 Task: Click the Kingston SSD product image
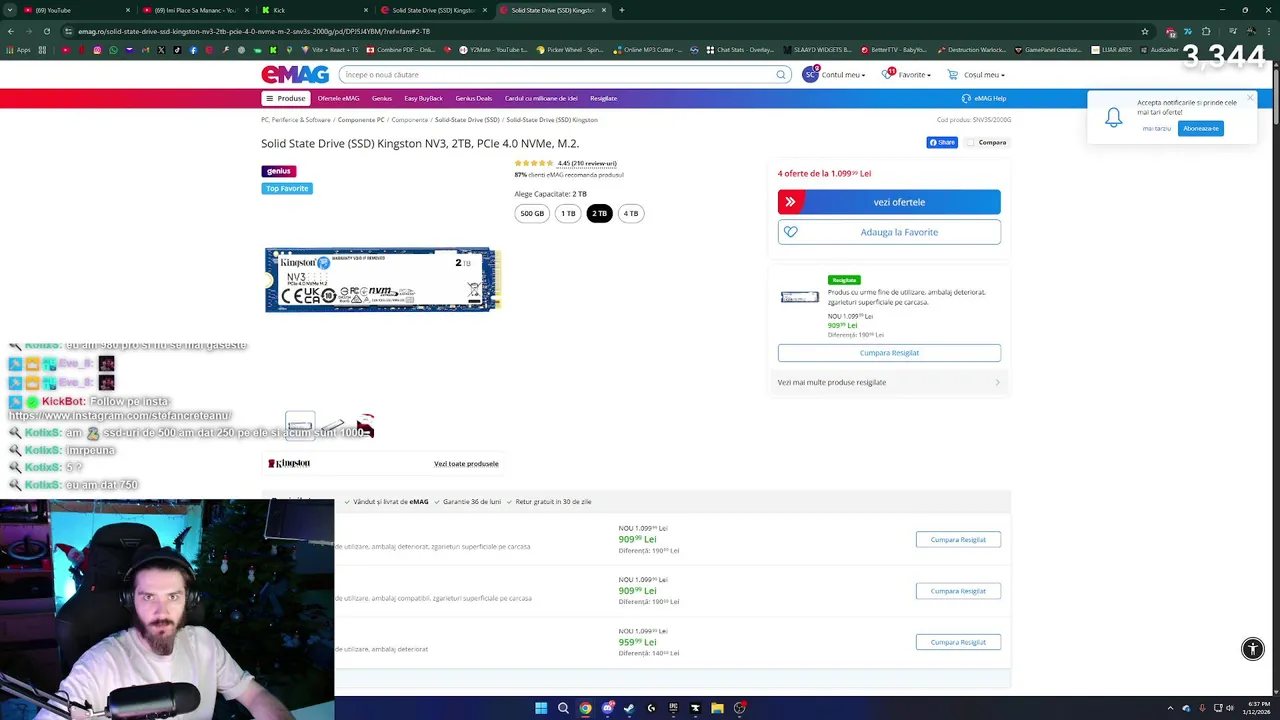(382, 280)
